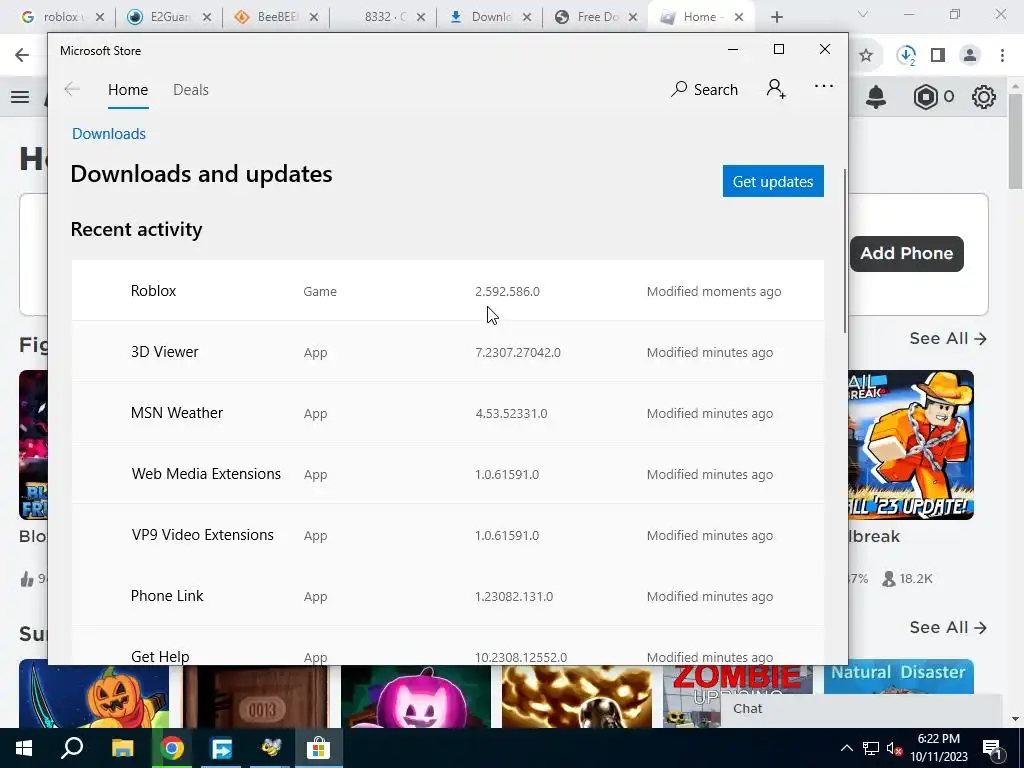Image resolution: width=1024 pixels, height=768 pixels.
Task: Open Chrome tab search dropdown chevron
Action: click(863, 15)
